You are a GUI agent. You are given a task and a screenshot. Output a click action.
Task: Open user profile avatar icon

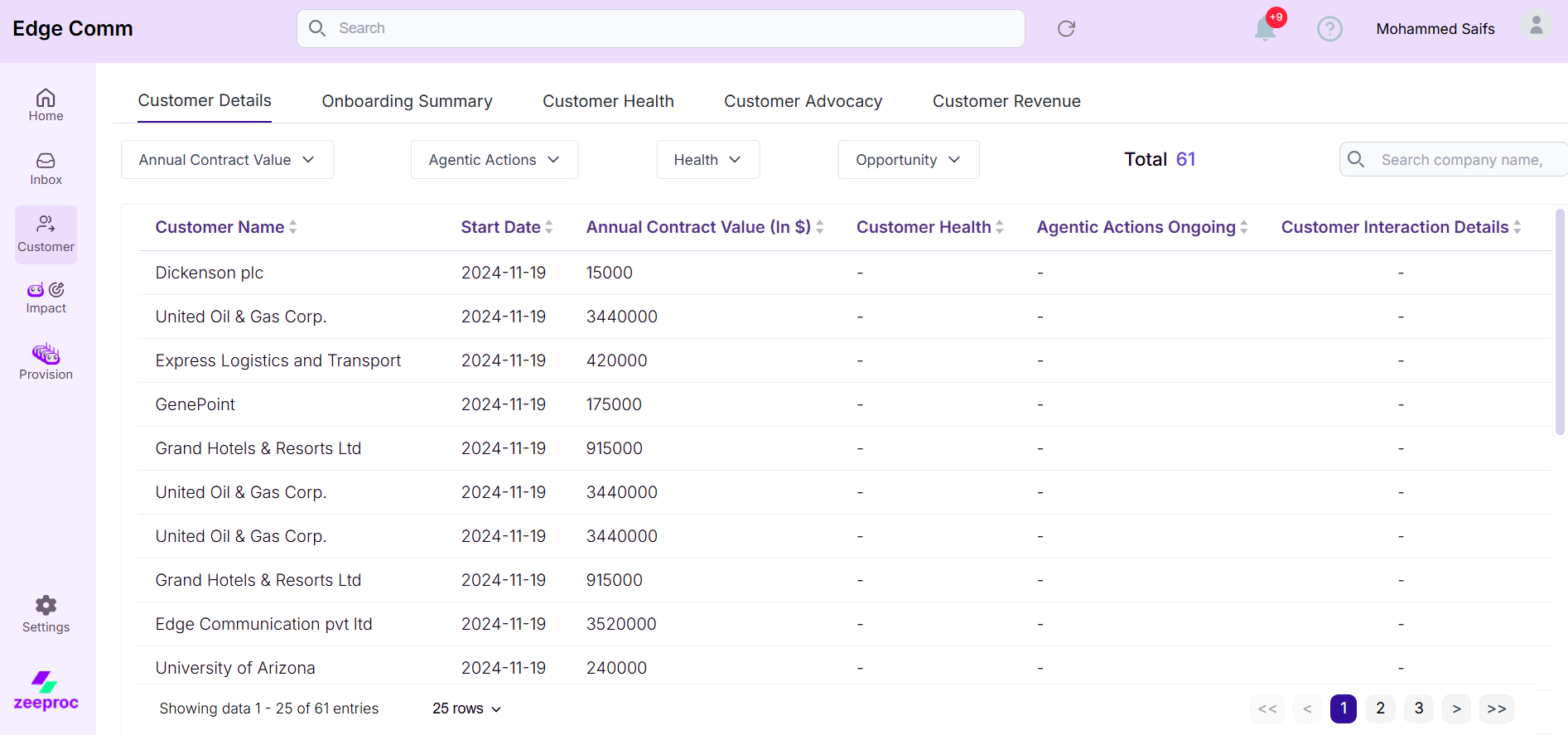tap(1536, 26)
